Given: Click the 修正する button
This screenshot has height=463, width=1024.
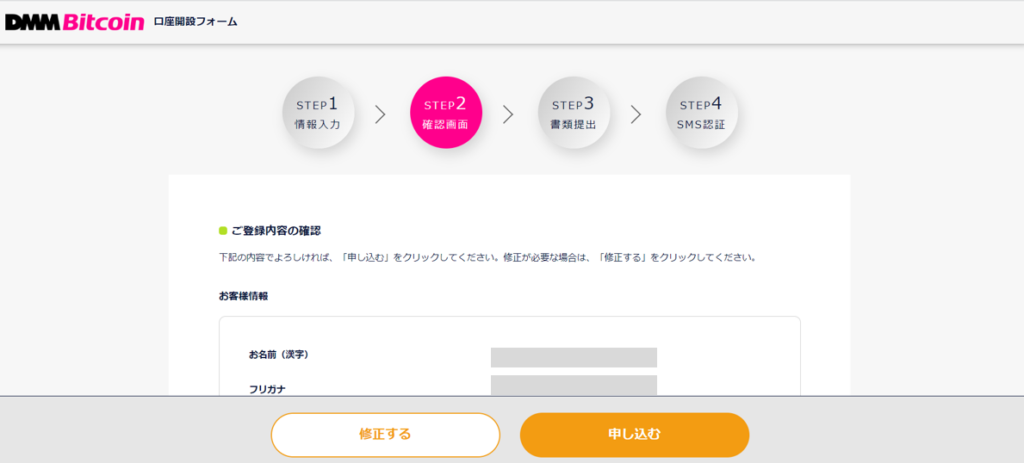Looking at the screenshot, I should click(385, 434).
